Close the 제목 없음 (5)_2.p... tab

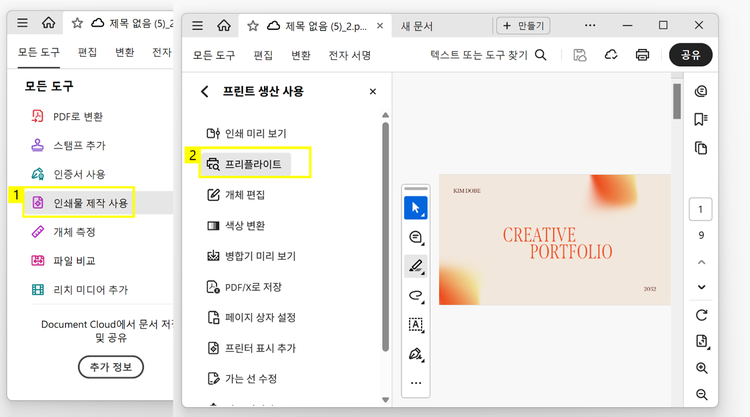coord(380,26)
